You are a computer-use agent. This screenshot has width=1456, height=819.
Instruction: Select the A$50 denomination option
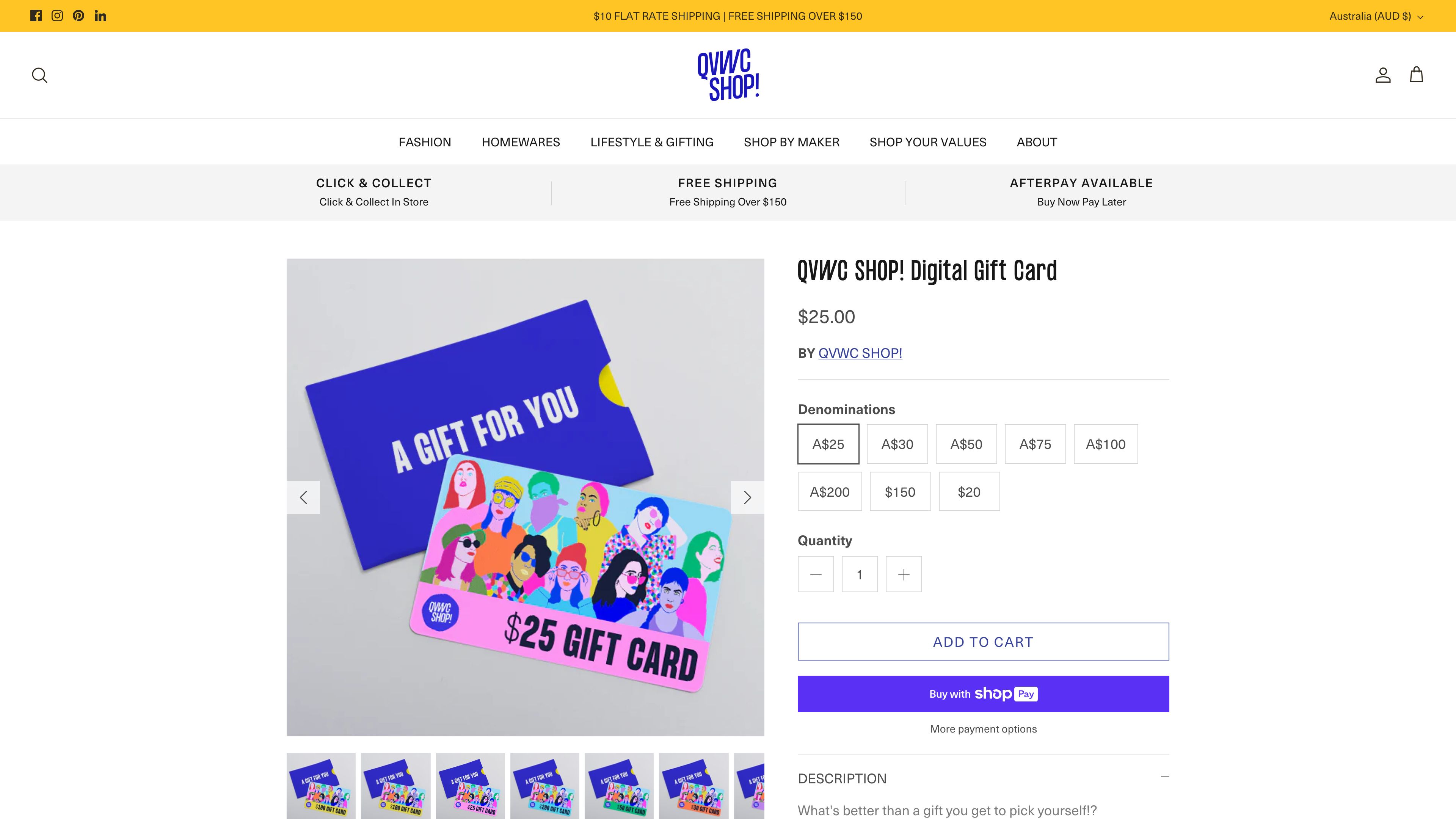pyautogui.click(x=966, y=444)
